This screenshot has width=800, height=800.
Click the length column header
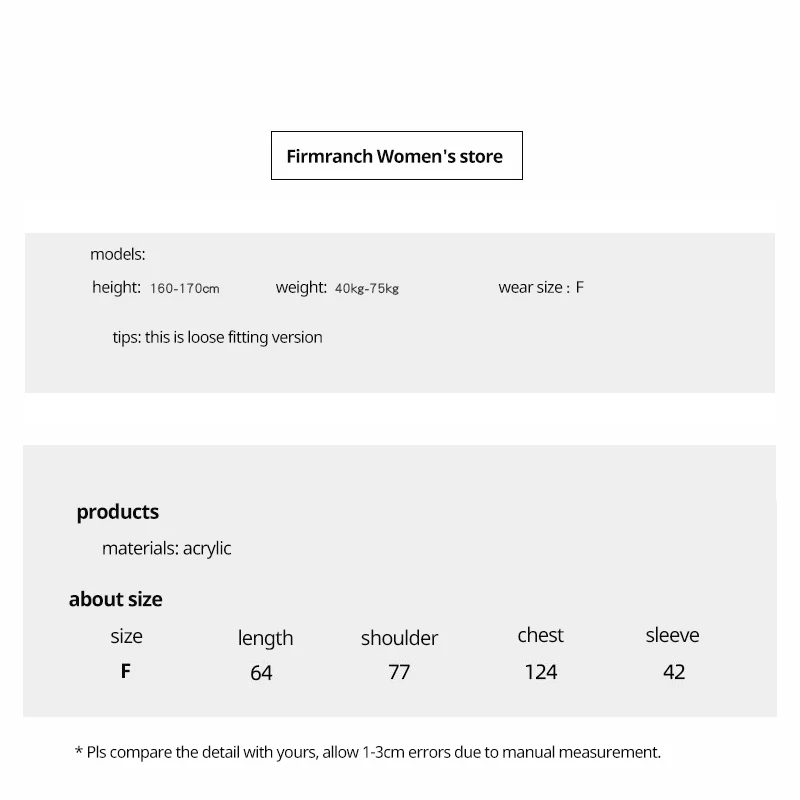tap(265, 638)
